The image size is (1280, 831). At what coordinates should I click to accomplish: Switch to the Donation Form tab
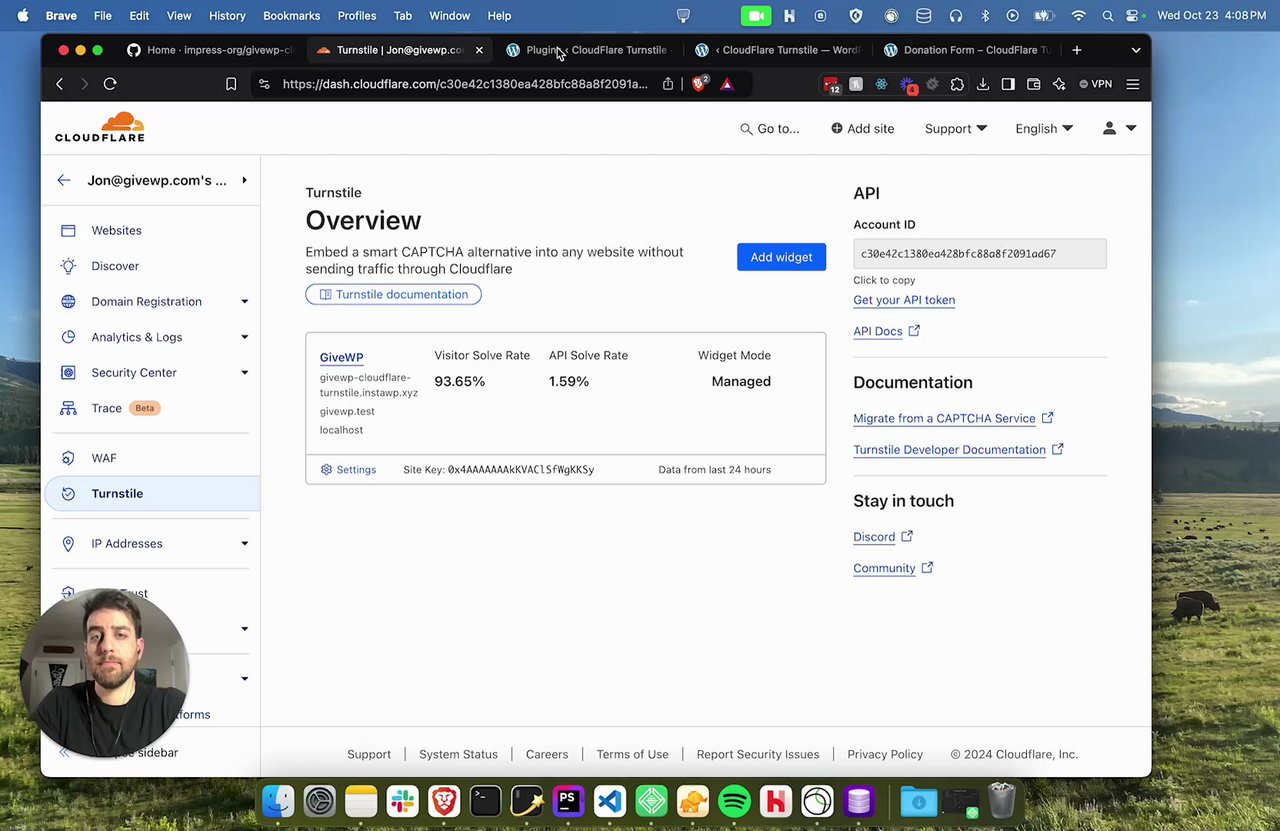pos(966,50)
